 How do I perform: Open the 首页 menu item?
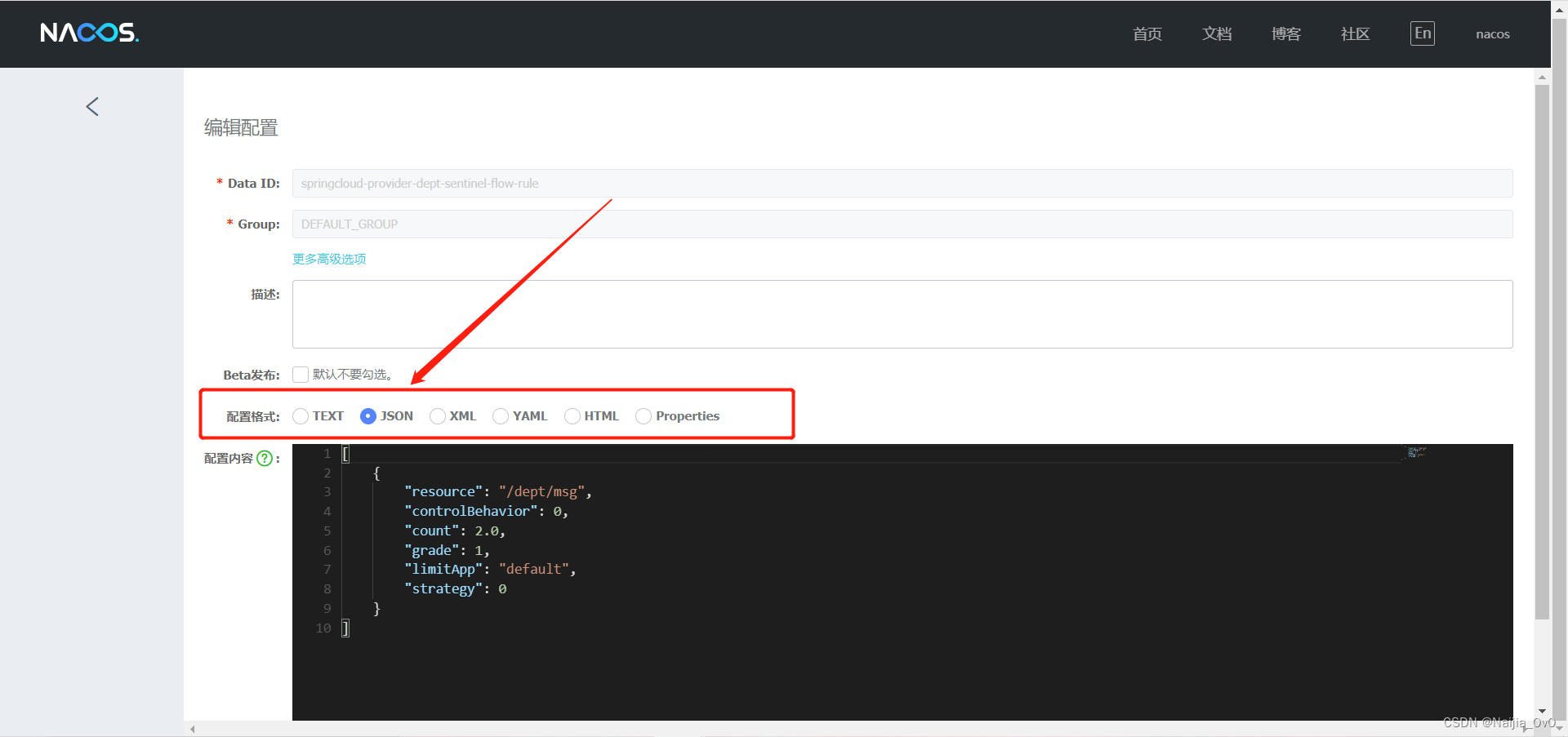pyautogui.click(x=1147, y=34)
